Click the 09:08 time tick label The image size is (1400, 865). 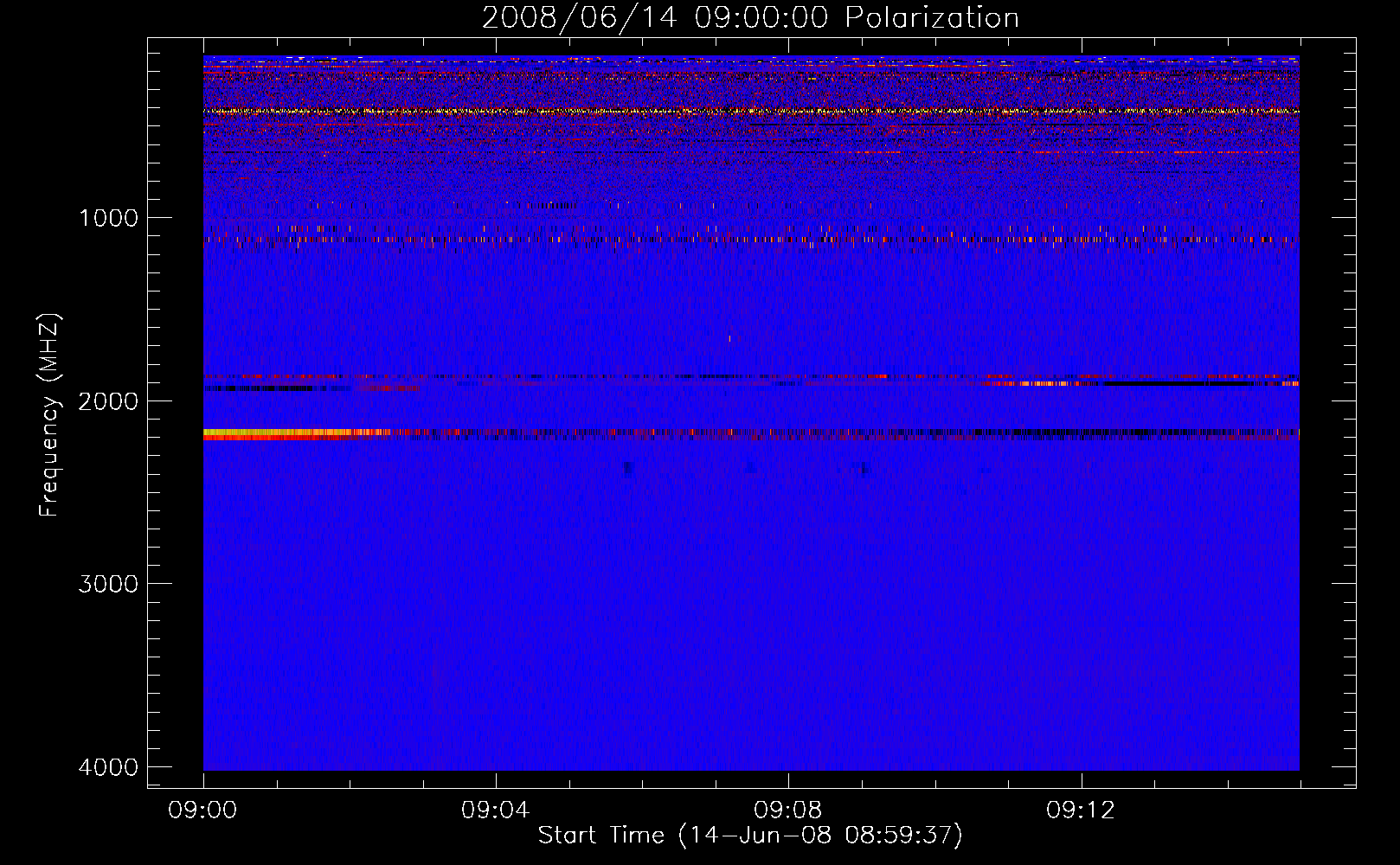coord(788,811)
